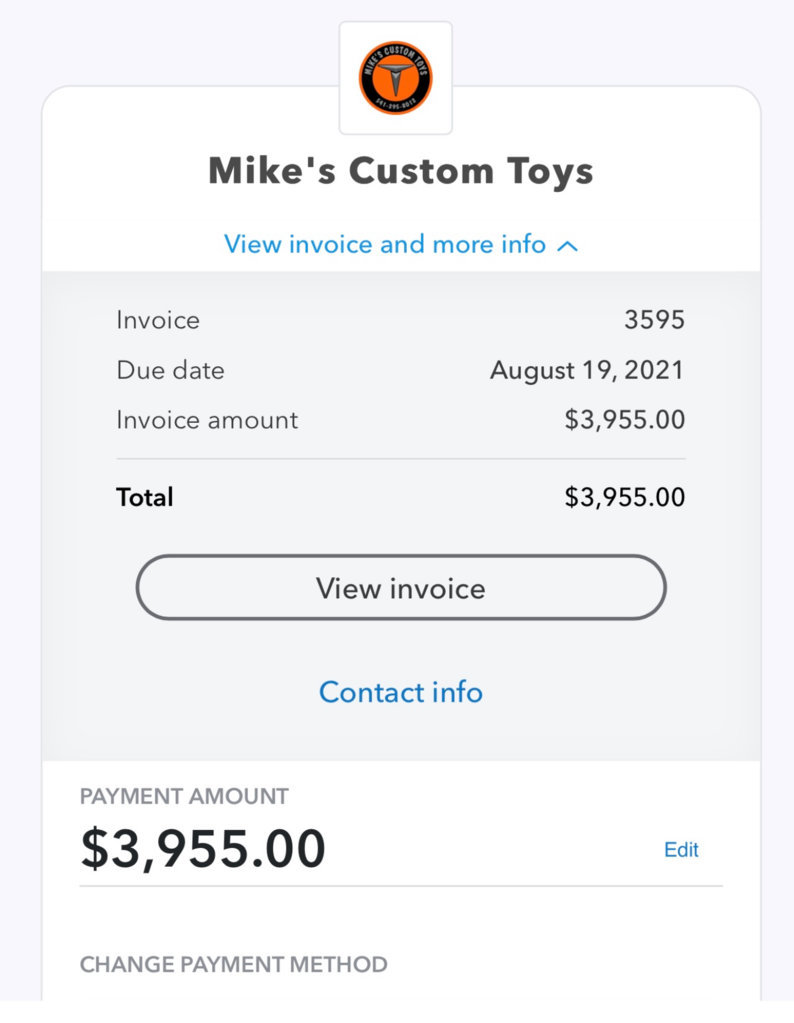Click the large $3,955.00 payment amount
The image size is (794, 1023).
click(203, 849)
